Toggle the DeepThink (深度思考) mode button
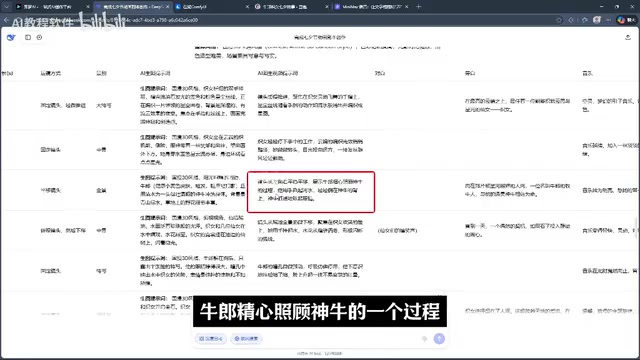The height and width of the screenshot is (360, 640). (x=211, y=339)
